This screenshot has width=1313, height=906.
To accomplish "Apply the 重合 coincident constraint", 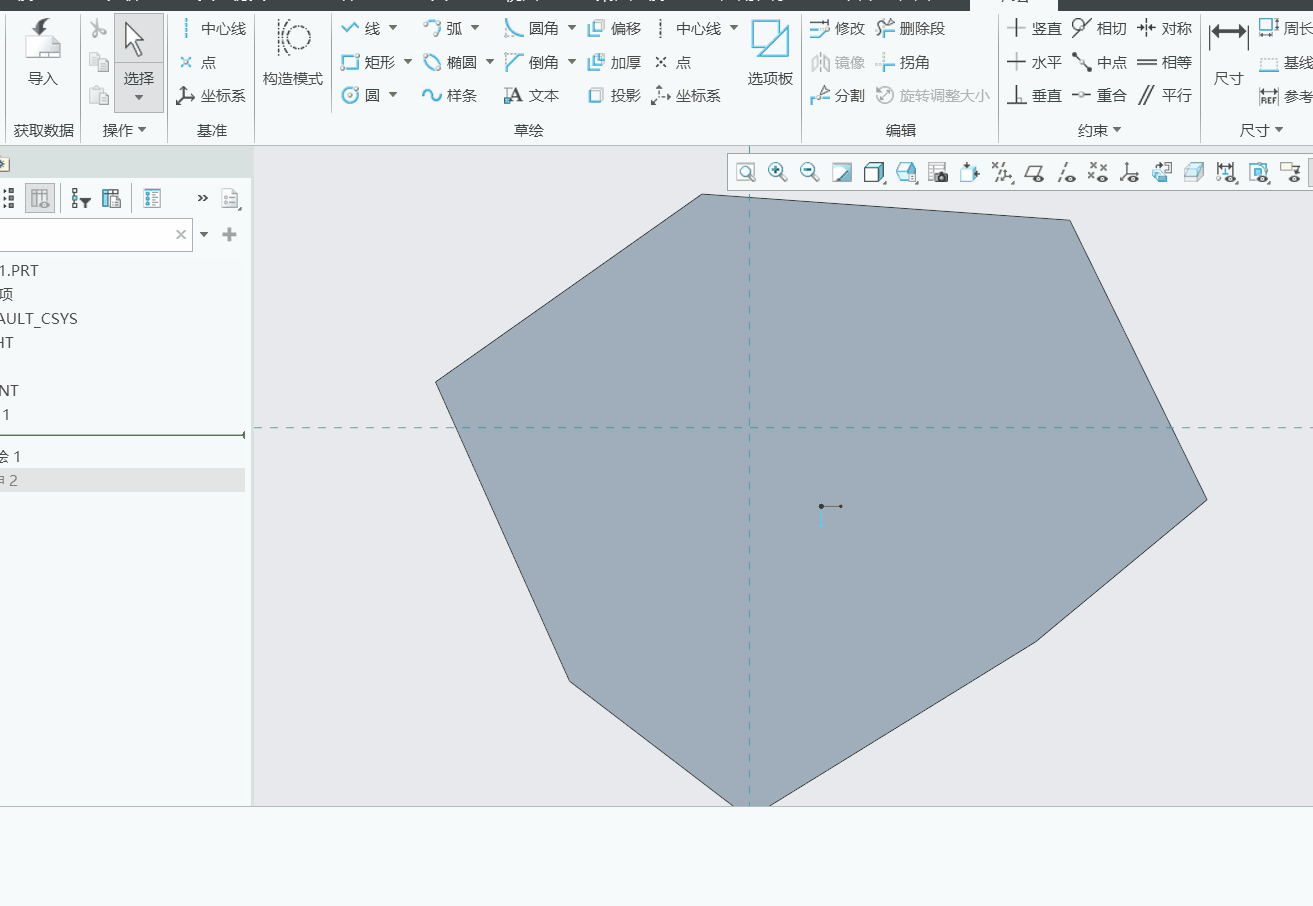I will point(1099,95).
